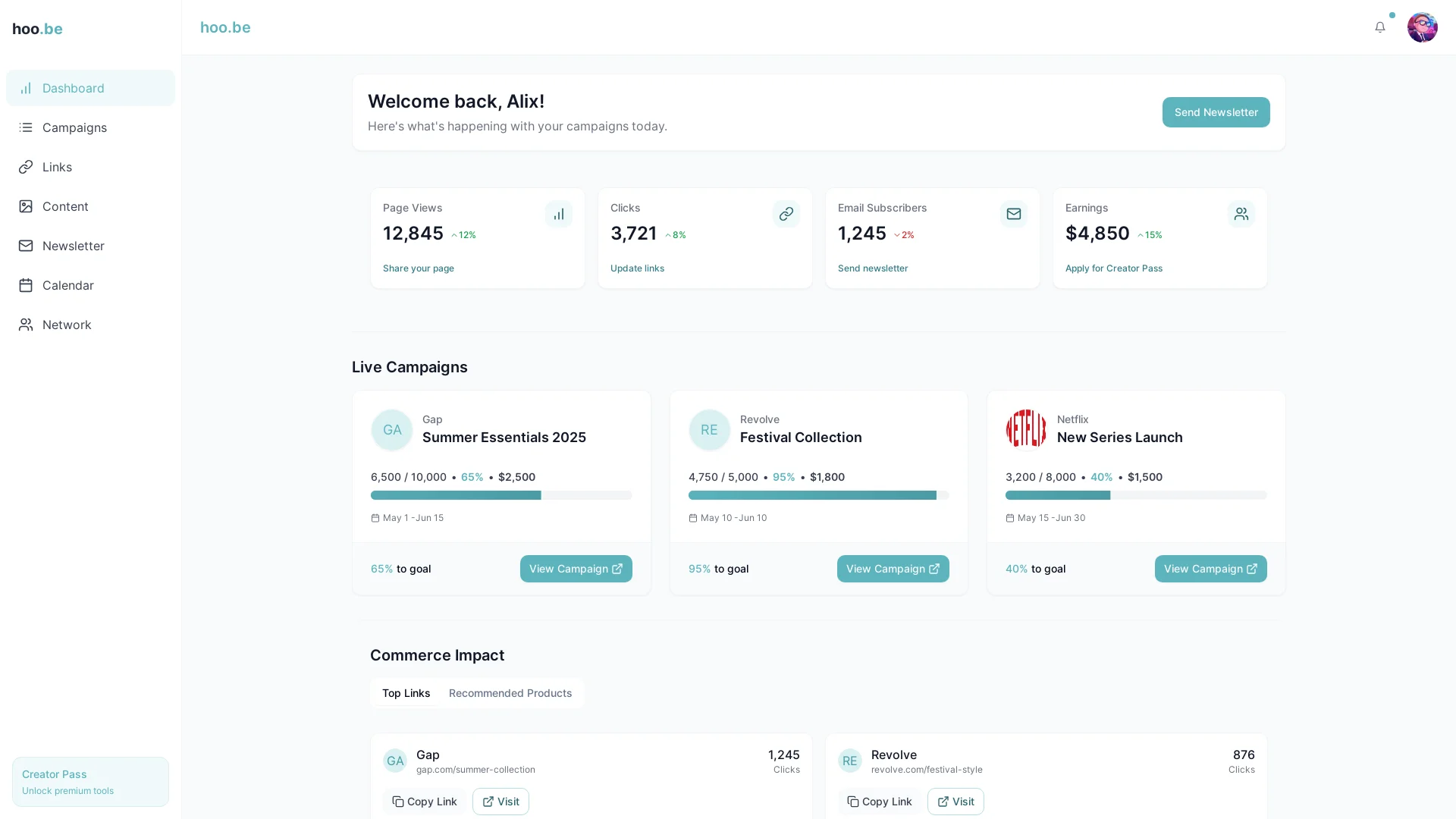View the Netflix New Series Launch campaign

pyautogui.click(x=1210, y=569)
